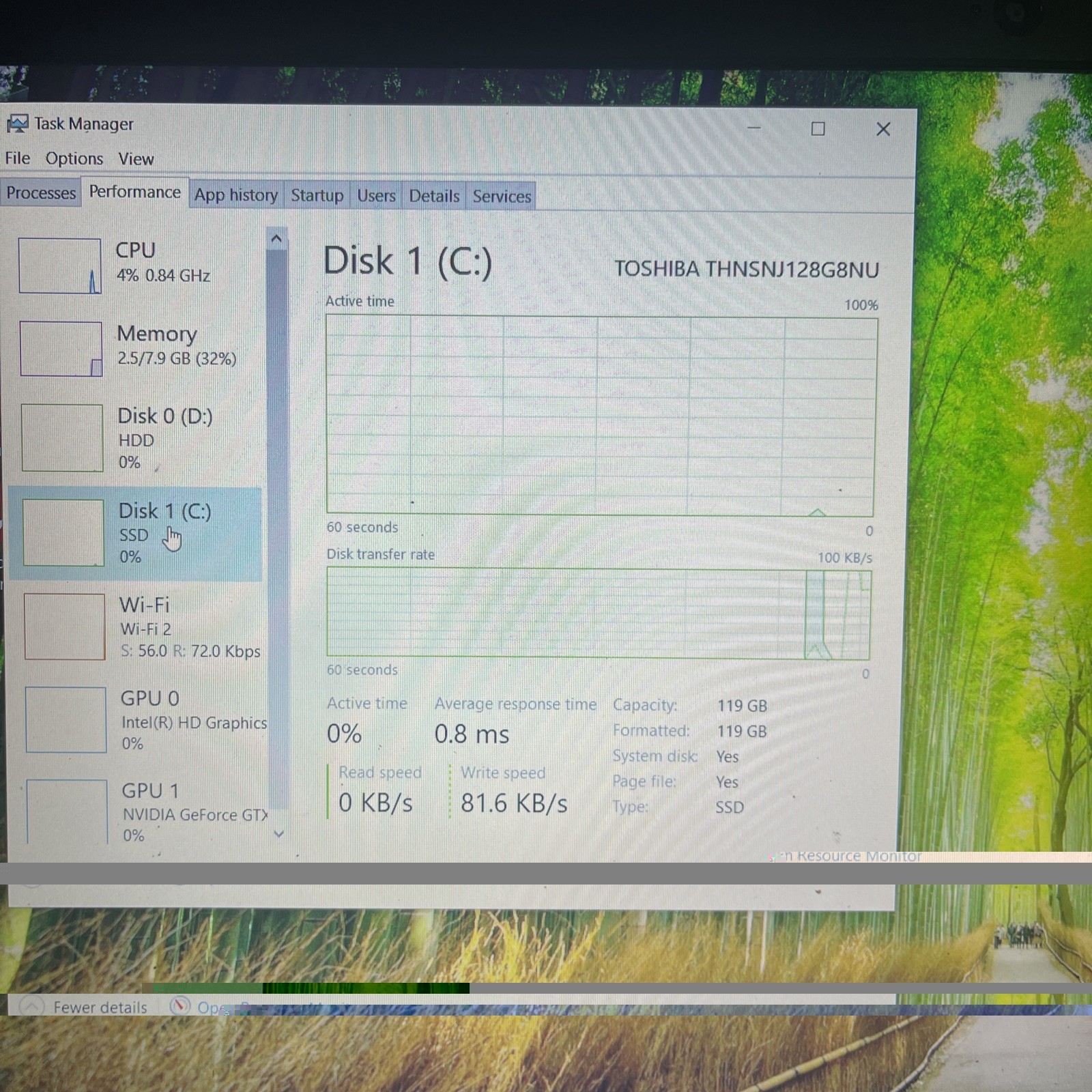Click the 100 KB/s transfer rate scale label
Viewport: 1092px width, 1092px height.
pos(845,558)
